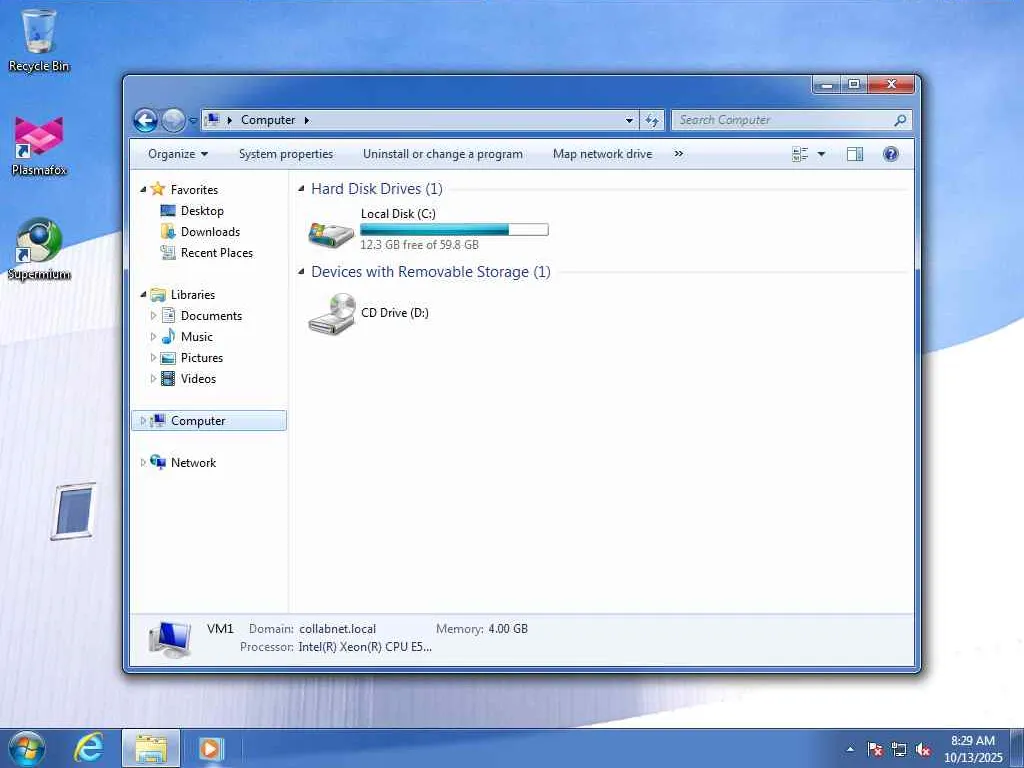Open the recent pages dropdown beside navigation arrows
This screenshot has height=768, width=1024.
(193, 121)
